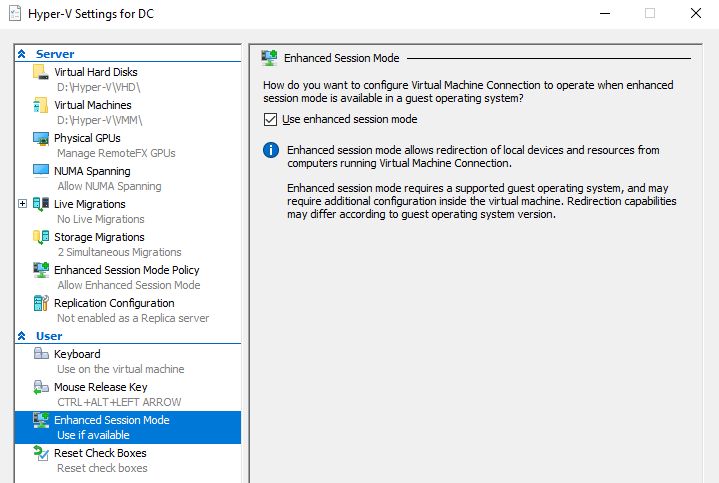The image size is (719, 483).
Task: Click the Storage Migrations icon
Action: tap(41, 237)
